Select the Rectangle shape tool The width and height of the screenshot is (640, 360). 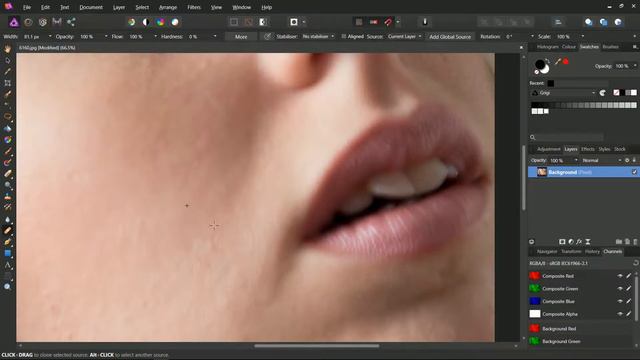click(7, 253)
